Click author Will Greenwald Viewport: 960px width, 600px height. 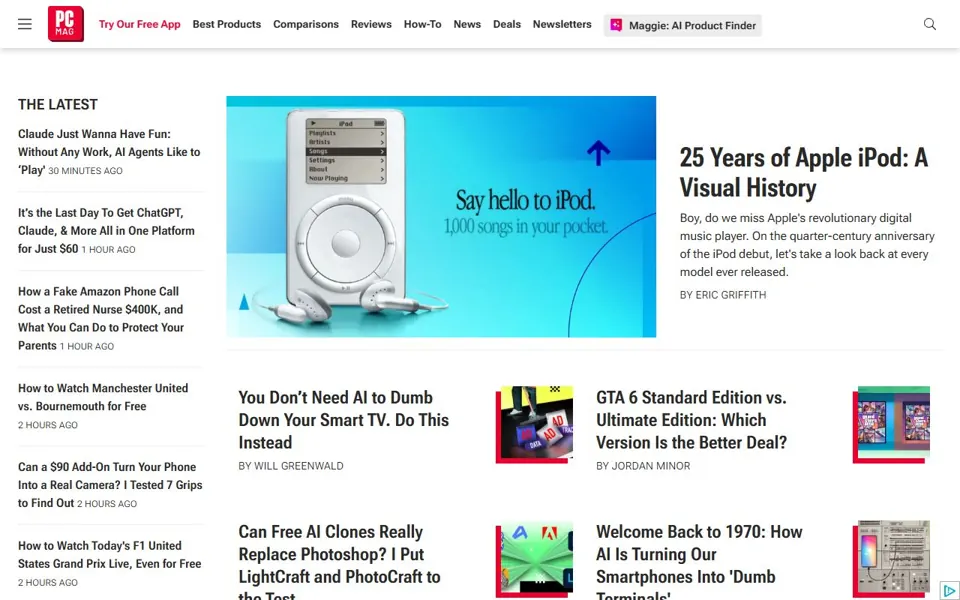pyautogui.click(x=299, y=466)
